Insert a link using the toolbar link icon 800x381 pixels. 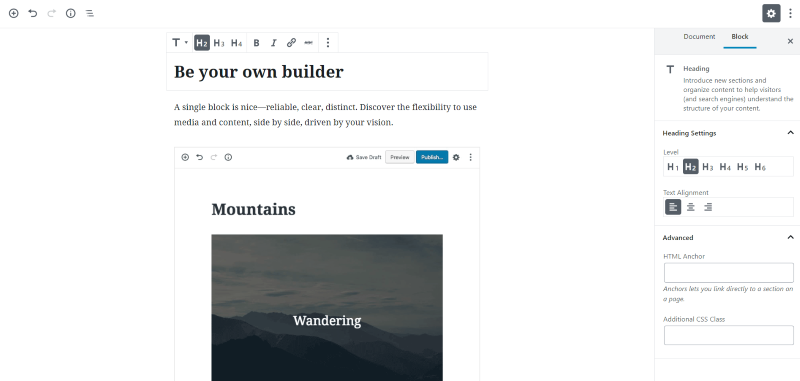point(291,43)
